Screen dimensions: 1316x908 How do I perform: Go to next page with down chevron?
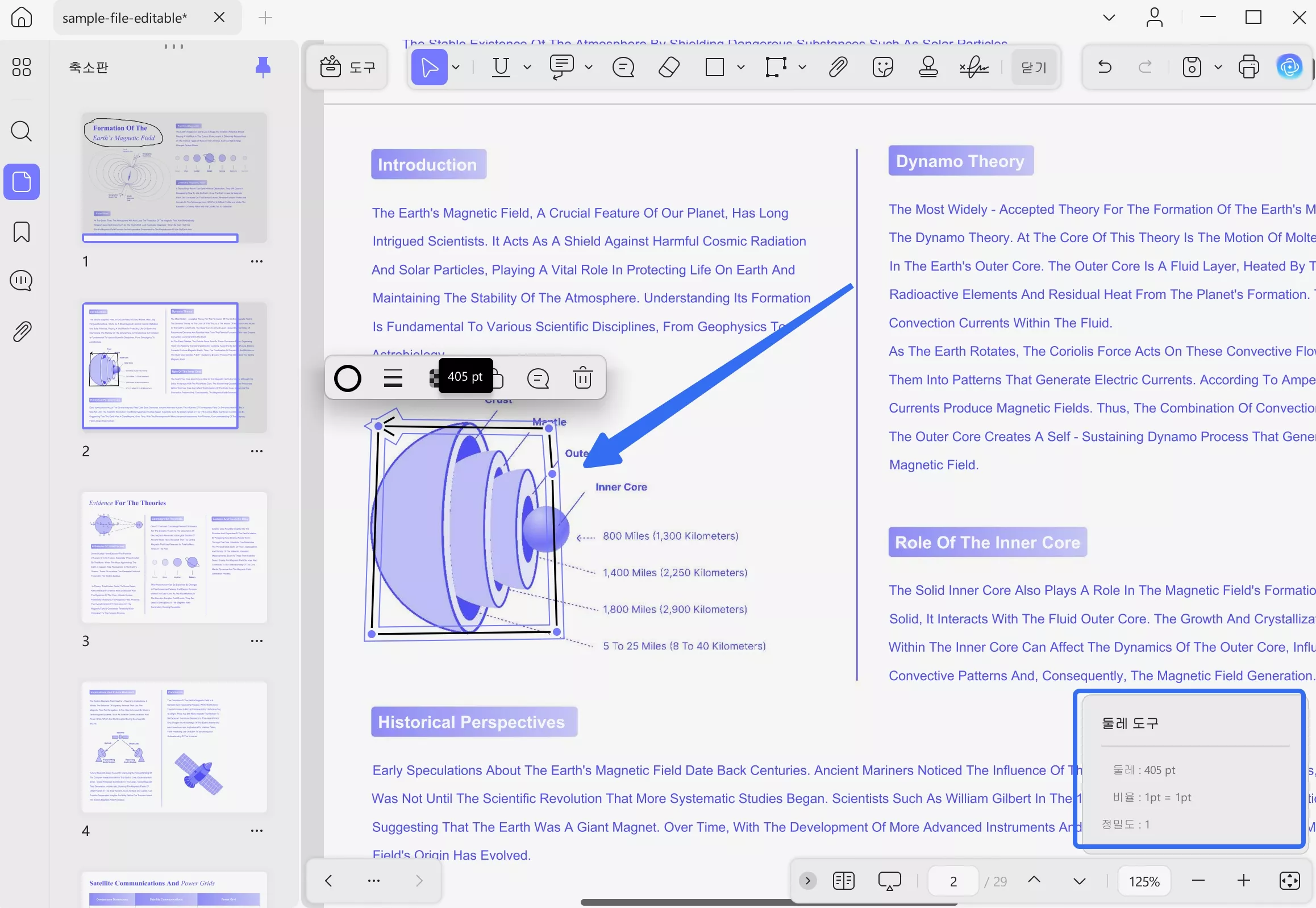tap(1079, 881)
